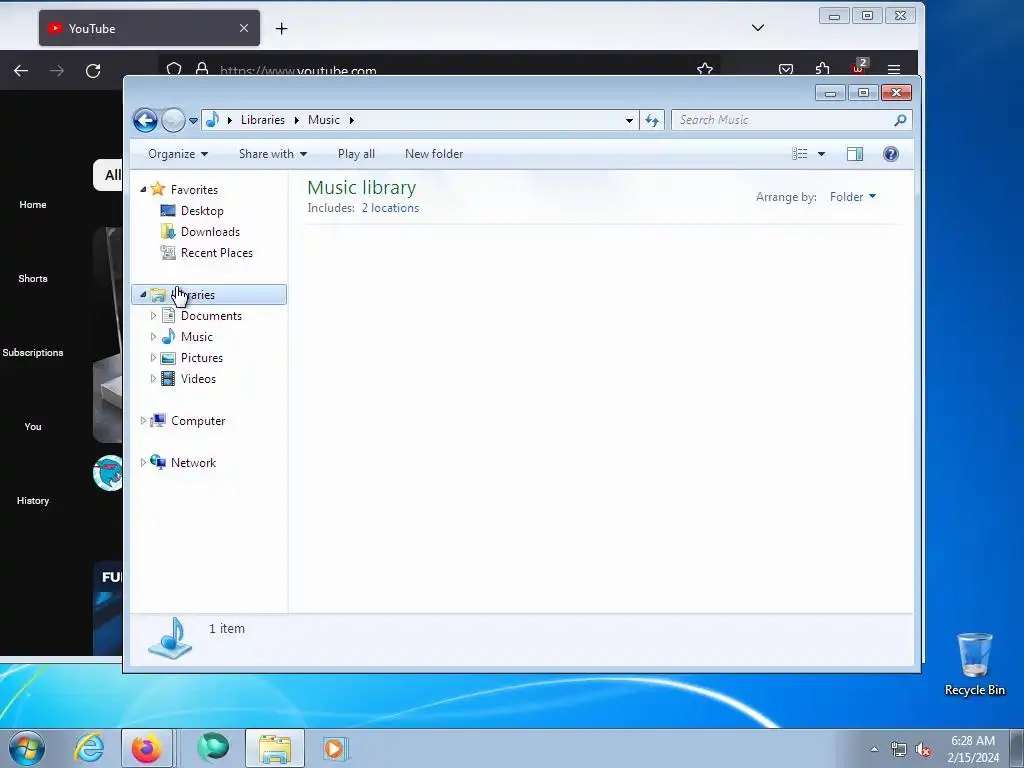Expand the Network tree node
1024x768 pixels.
click(143, 462)
